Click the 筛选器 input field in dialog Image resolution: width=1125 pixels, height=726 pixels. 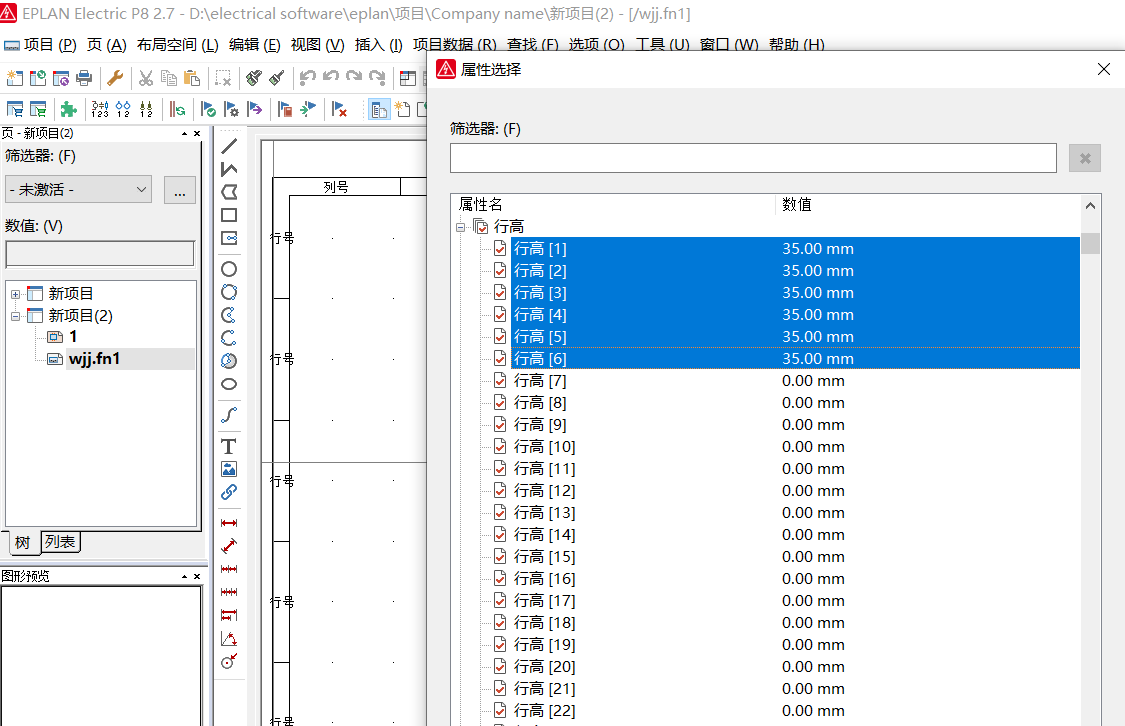[x=752, y=158]
